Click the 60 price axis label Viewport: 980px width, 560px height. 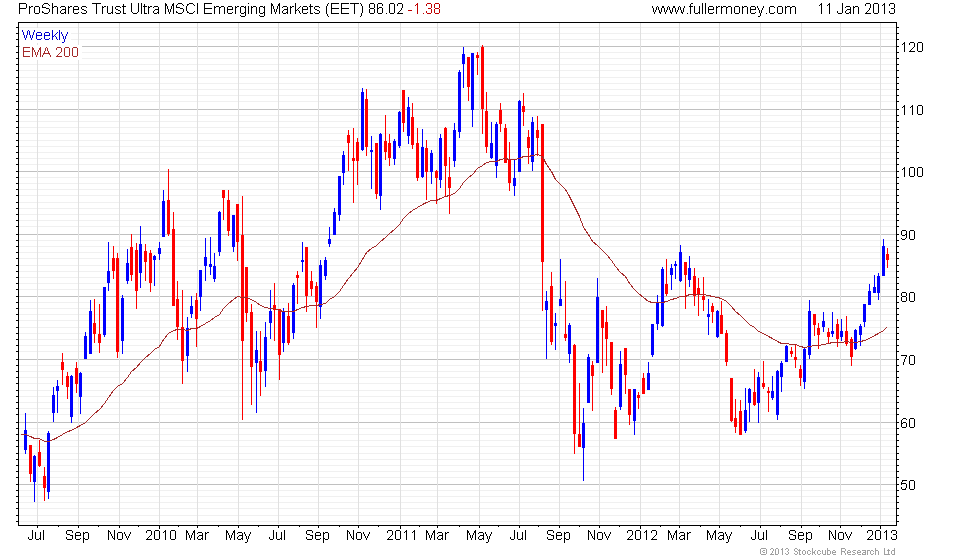tap(908, 423)
